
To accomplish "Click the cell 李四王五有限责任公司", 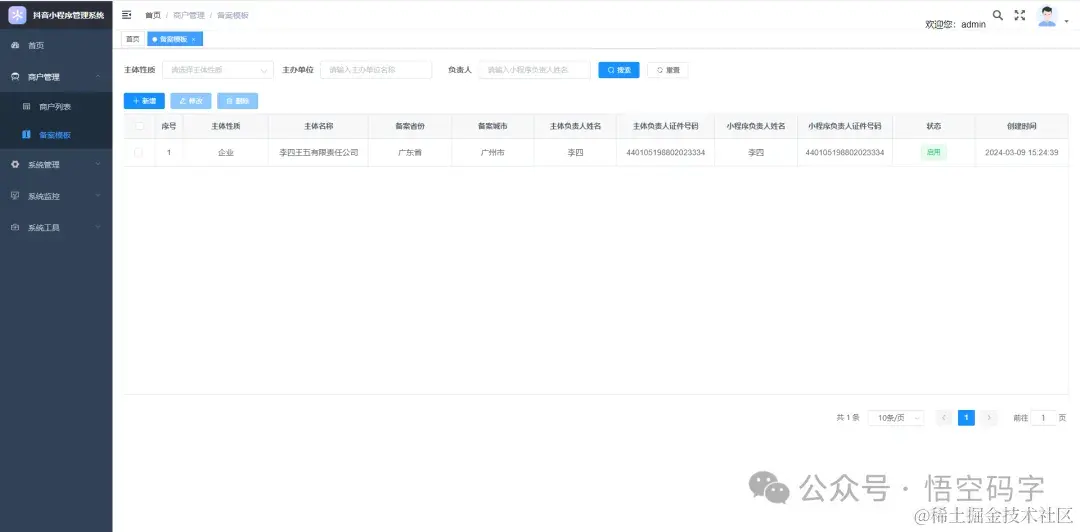I will pos(319,152).
